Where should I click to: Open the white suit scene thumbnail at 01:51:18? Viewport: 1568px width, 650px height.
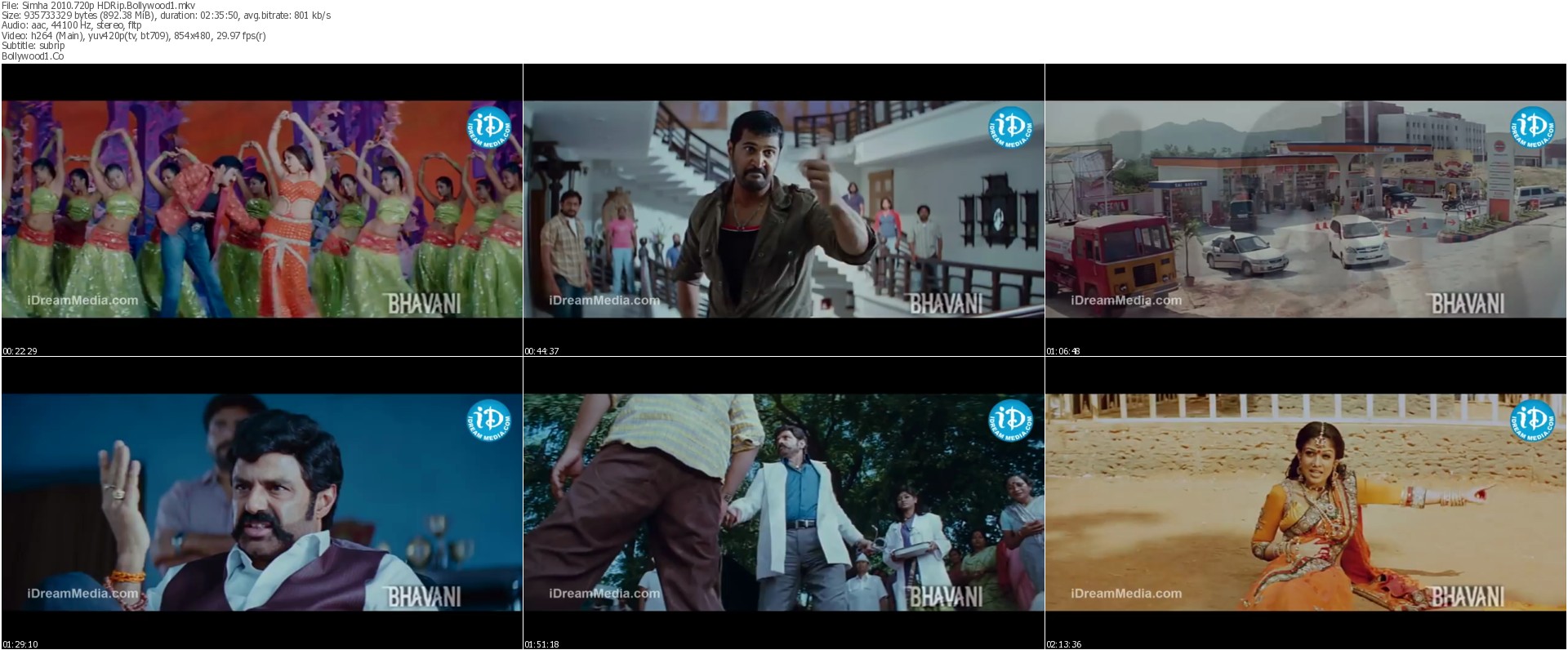tap(784, 503)
